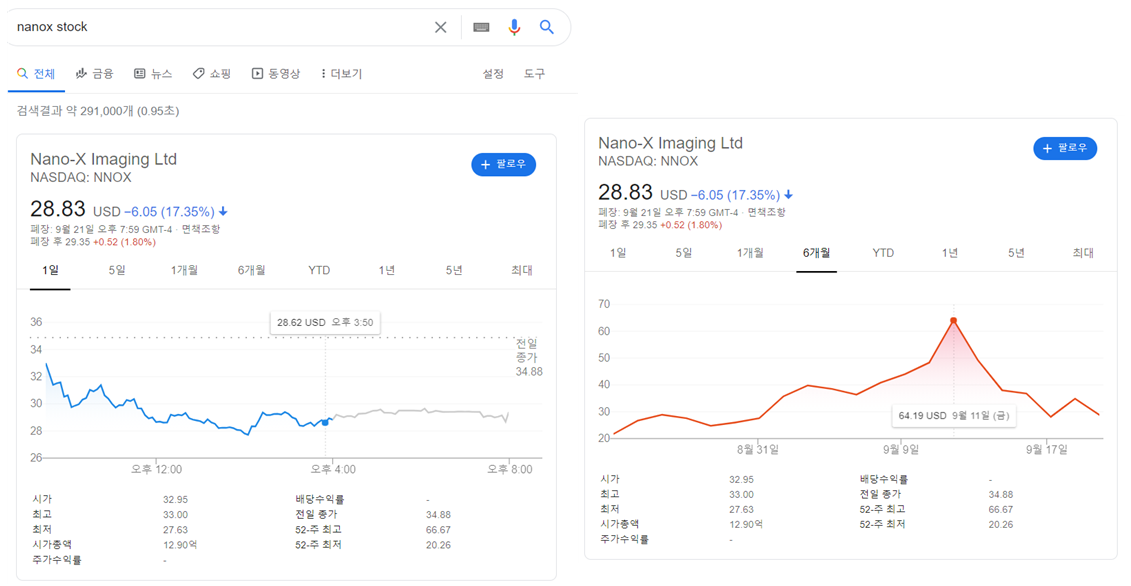This screenshot has height=586, width=1131.
Task: Expand the 더보기 menu
Action: click(x=341, y=74)
